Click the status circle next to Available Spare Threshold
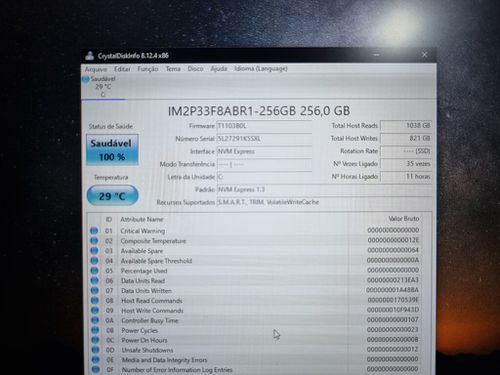Viewport: 500px width, 375px height. [94, 261]
